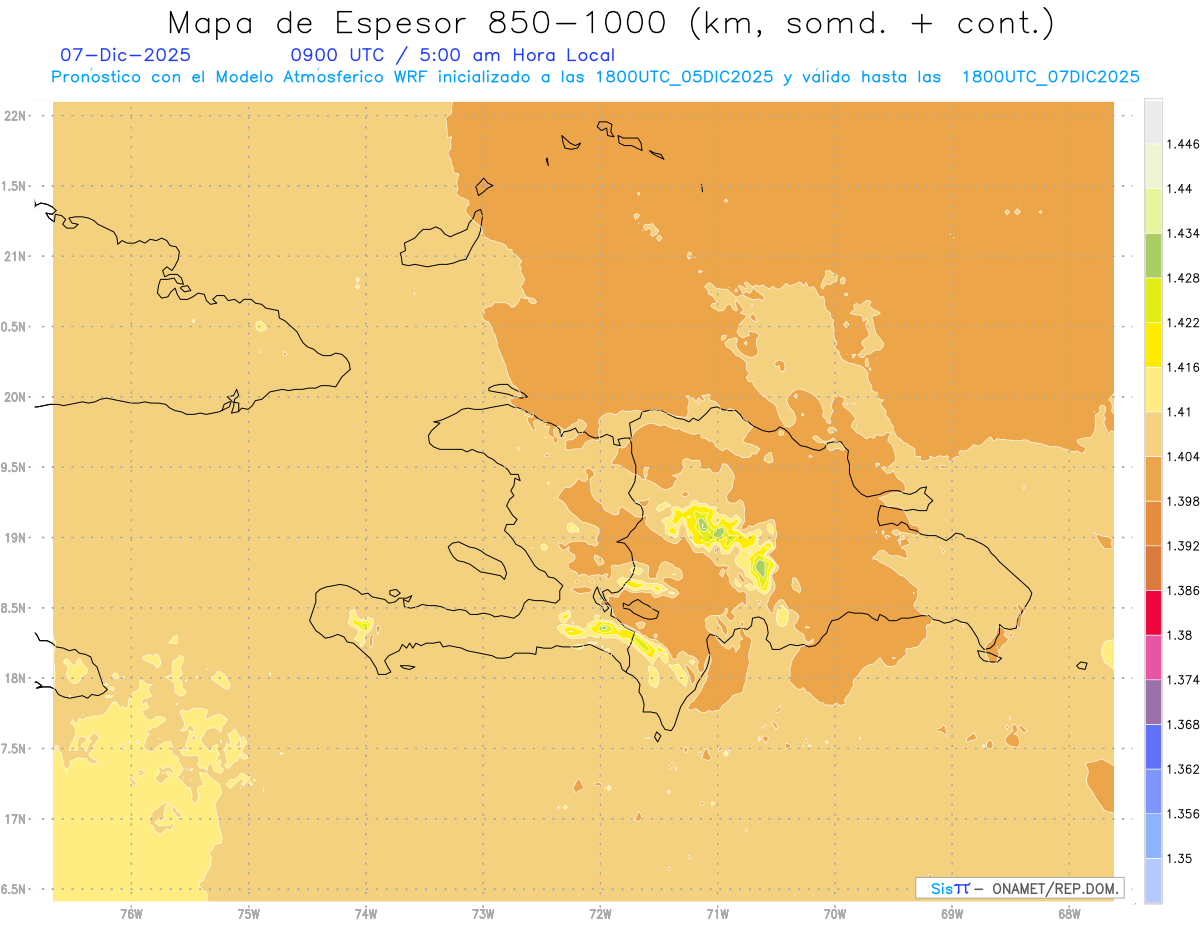This screenshot has width=1200, height=927.
Task: Click the color bar value "1.38"
Action: pos(1180,635)
